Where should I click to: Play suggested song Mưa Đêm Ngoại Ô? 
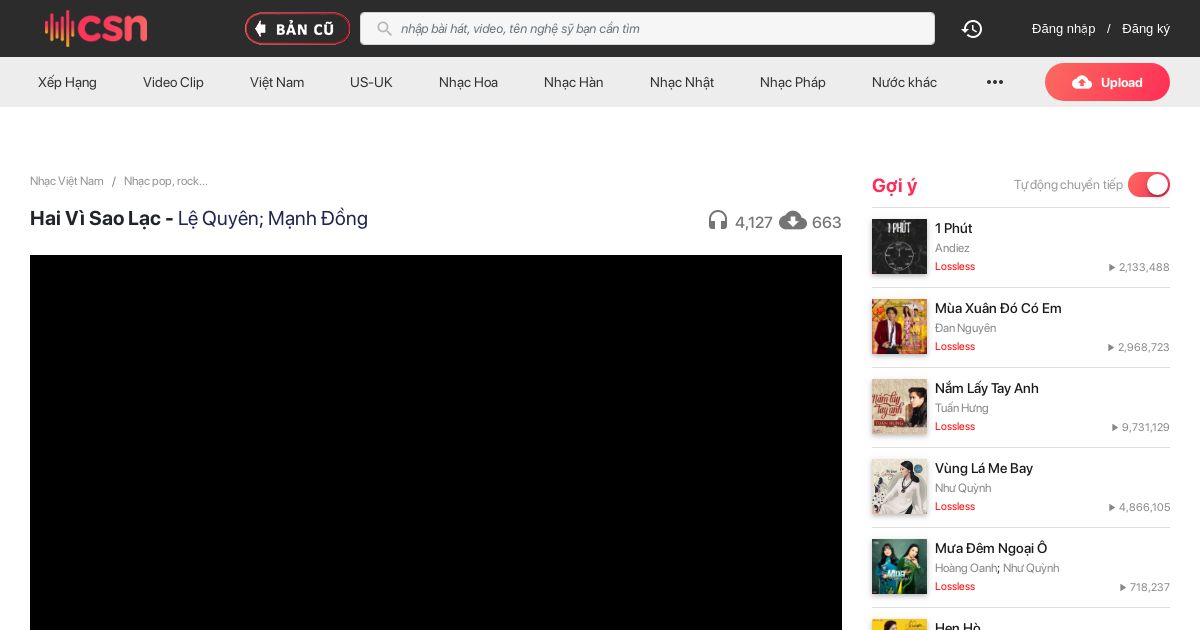991,548
